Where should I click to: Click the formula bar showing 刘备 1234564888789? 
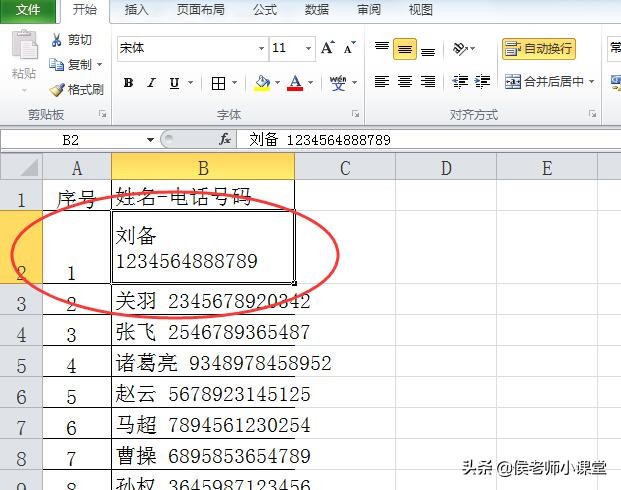(429, 140)
